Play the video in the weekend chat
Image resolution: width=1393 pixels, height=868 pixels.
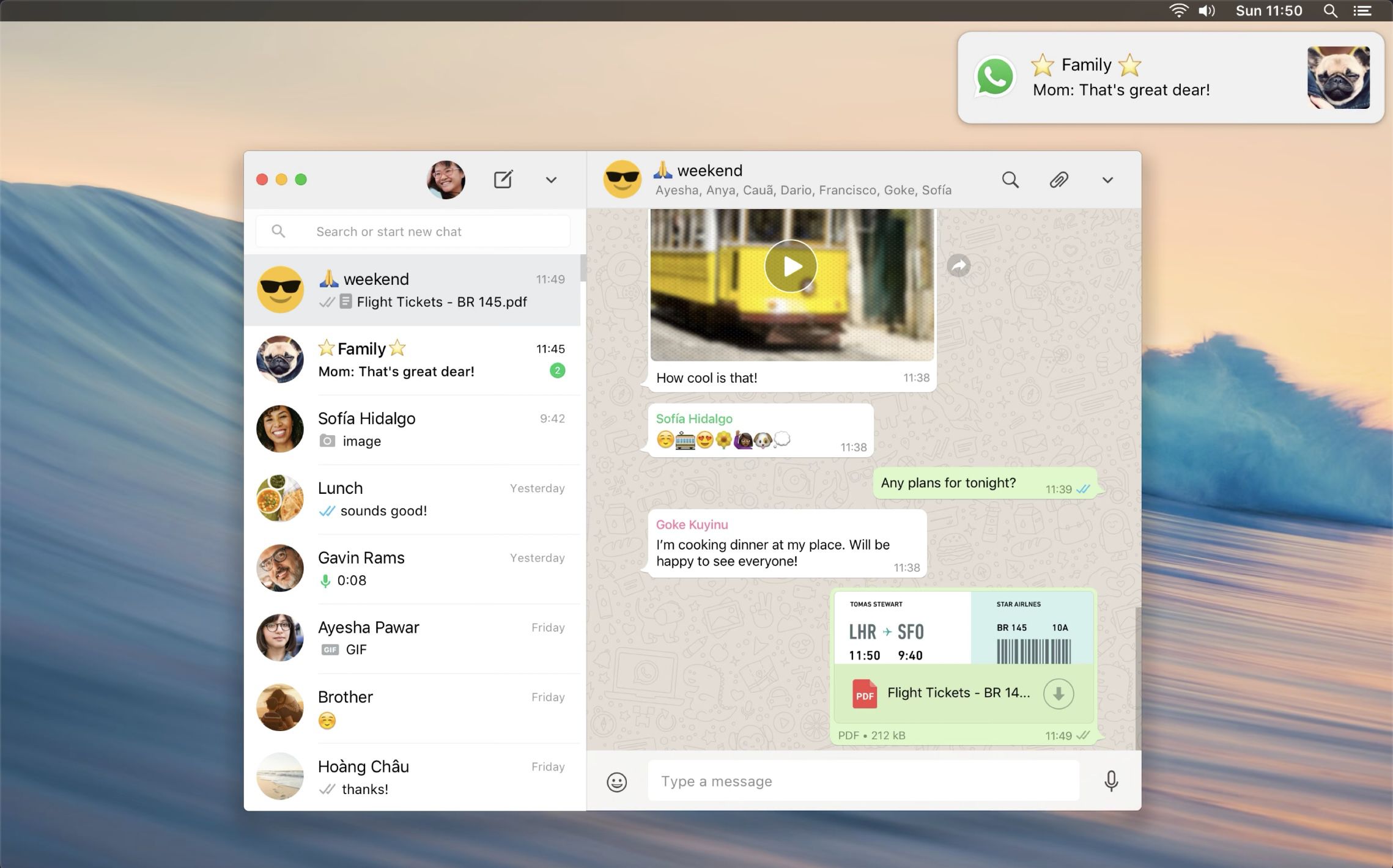coord(790,266)
